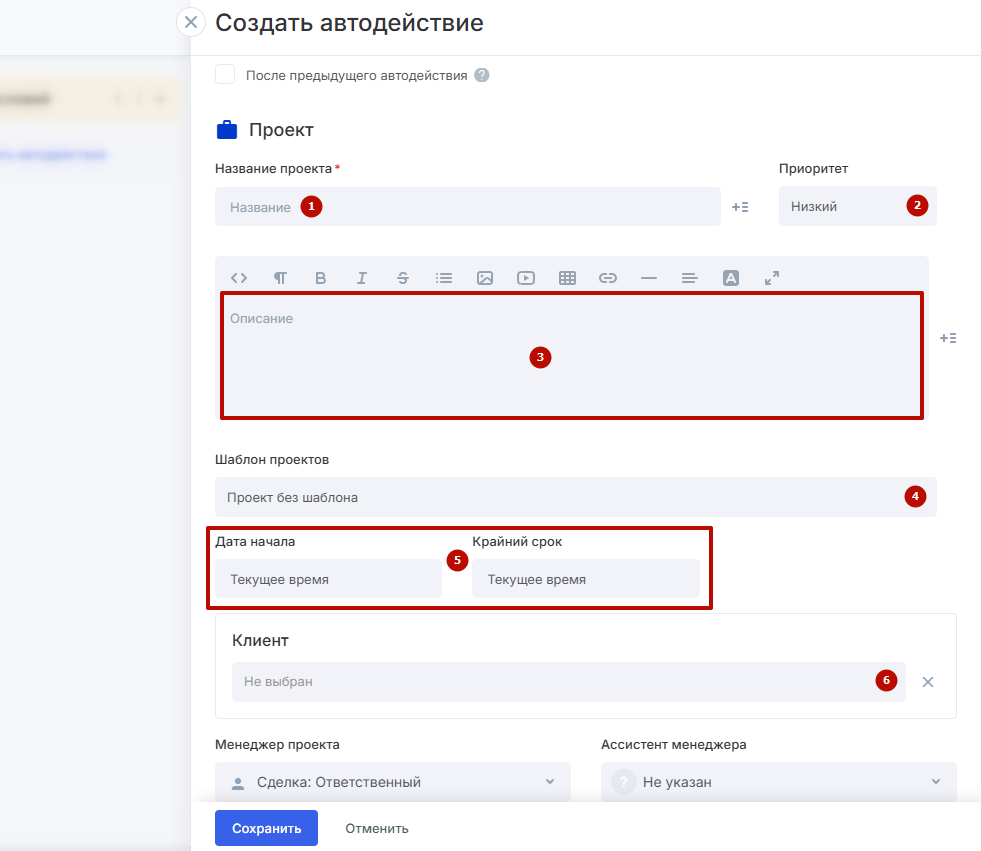The image size is (981, 851).
Task: Clear the Клиент field with the X
Action: click(x=928, y=682)
